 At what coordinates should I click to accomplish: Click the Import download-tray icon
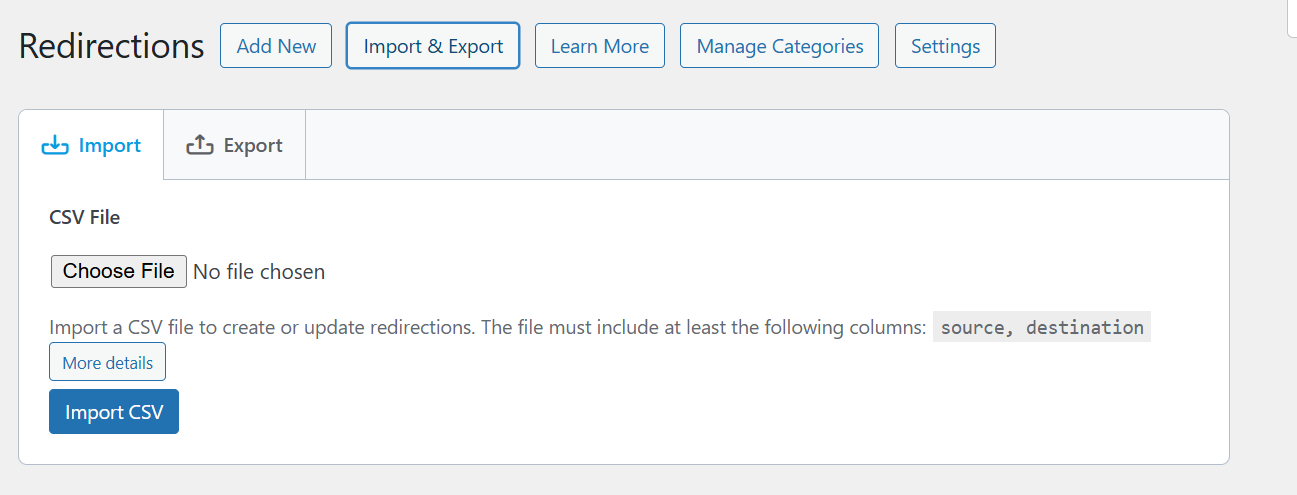click(x=55, y=146)
